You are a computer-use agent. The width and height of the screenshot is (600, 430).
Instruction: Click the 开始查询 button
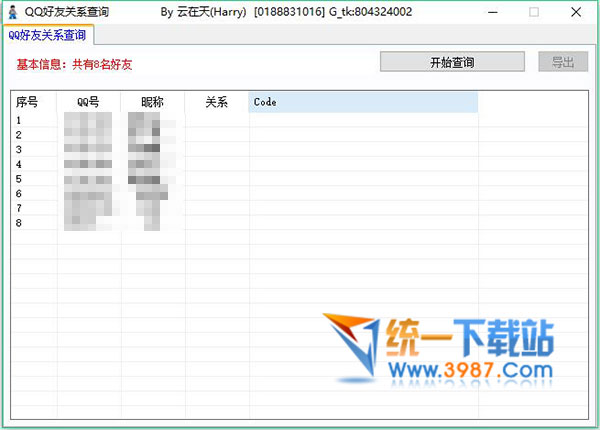coord(452,62)
